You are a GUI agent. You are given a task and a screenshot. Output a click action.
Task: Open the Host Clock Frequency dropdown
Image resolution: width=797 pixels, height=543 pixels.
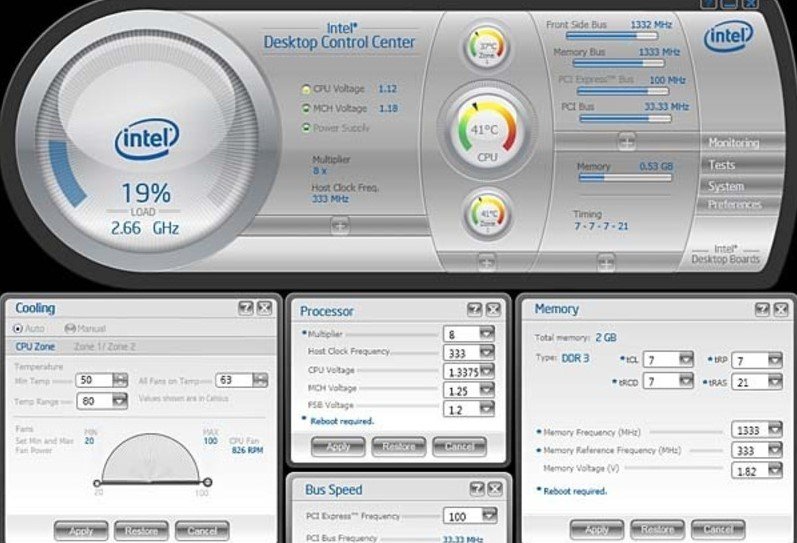click(x=487, y=352)
